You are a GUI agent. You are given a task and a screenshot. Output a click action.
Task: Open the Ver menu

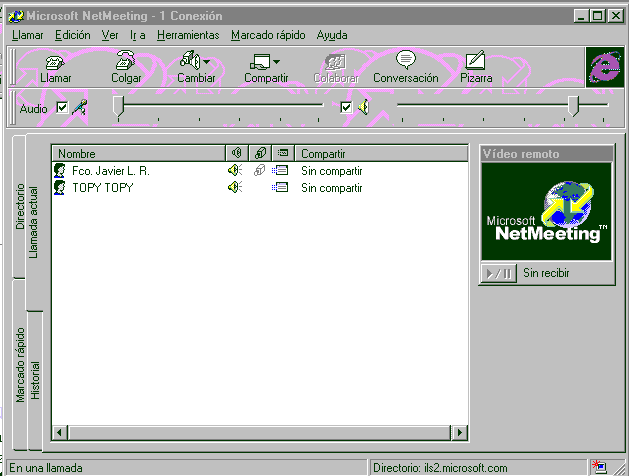110,35
